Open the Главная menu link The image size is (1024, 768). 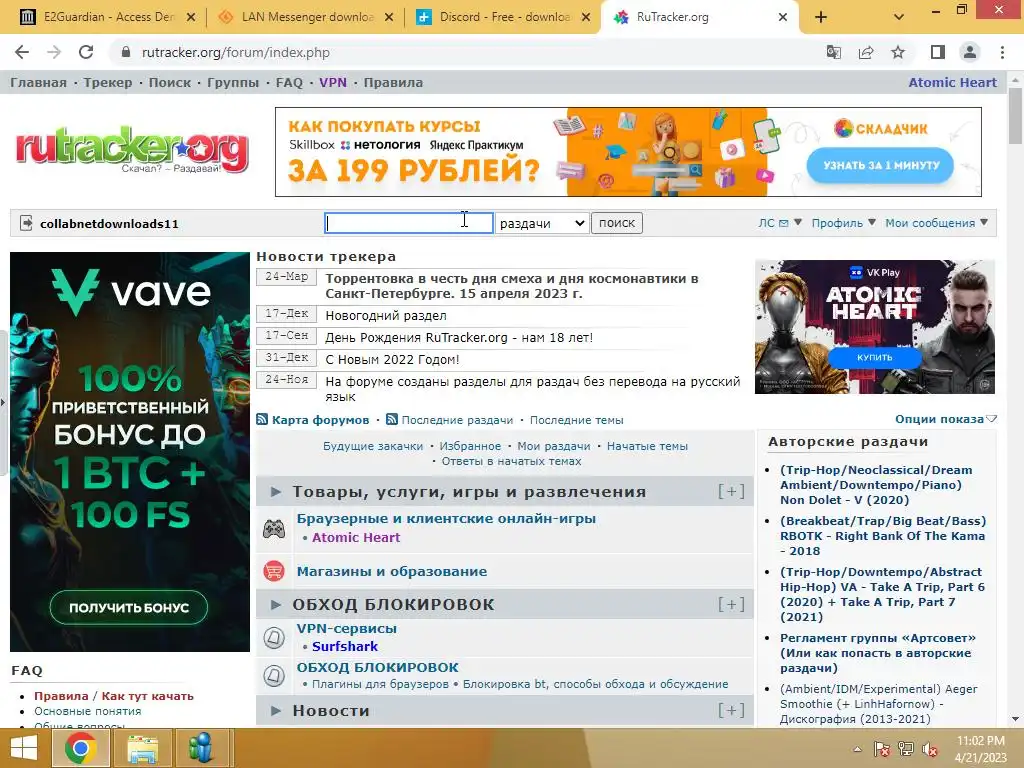(39, 83)
